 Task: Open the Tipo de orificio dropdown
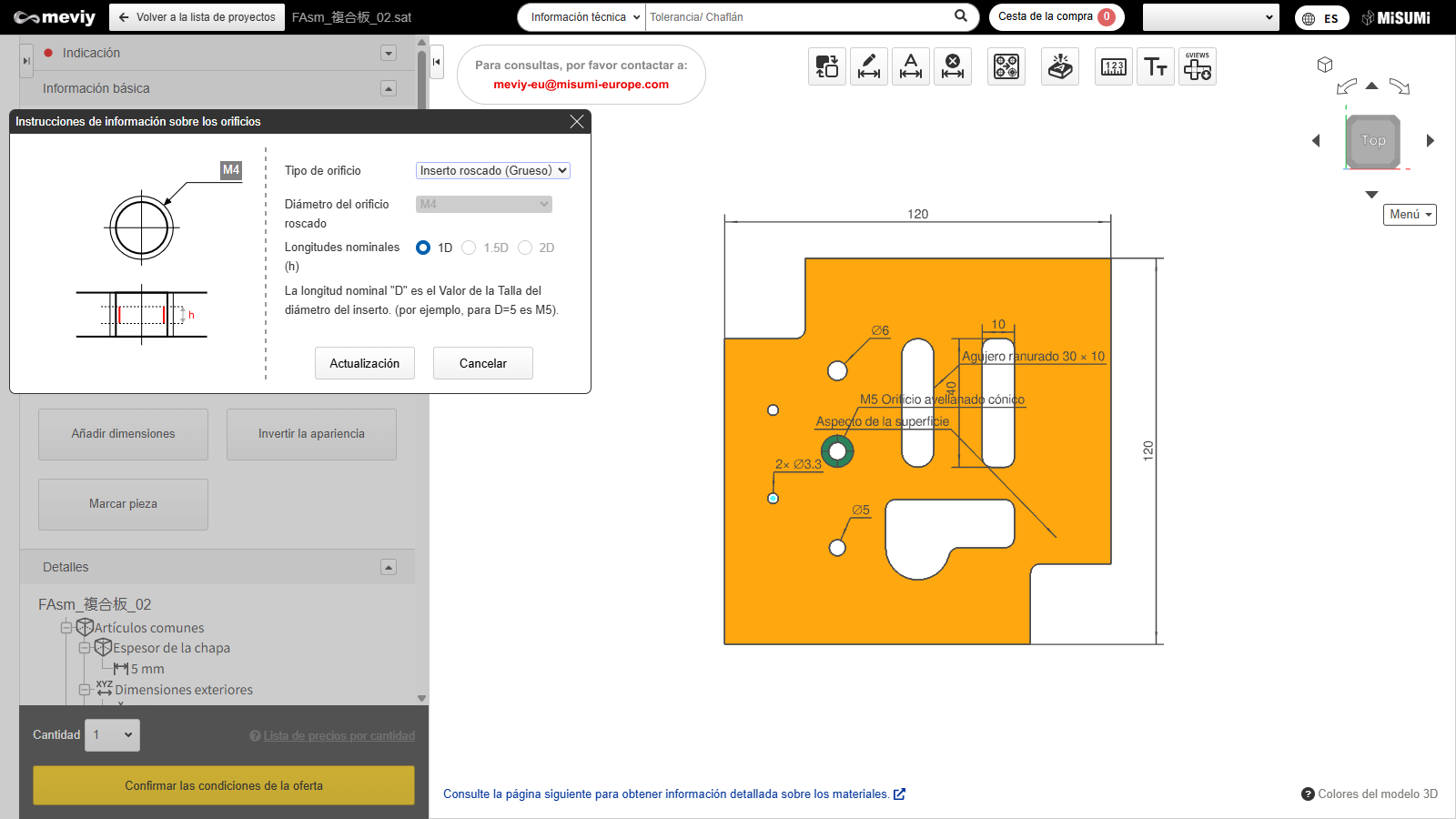(x=492, y=170)
